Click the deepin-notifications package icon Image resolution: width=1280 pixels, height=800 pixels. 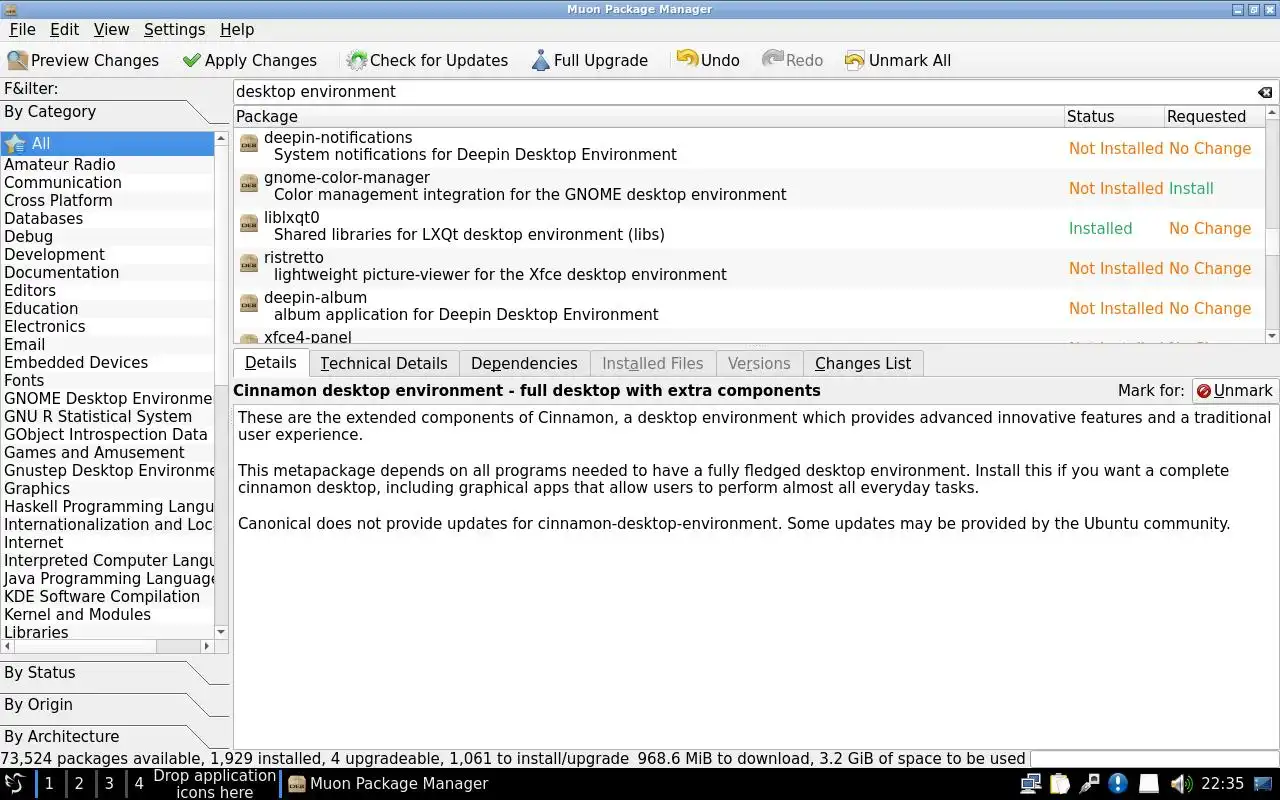(x=249, y=145)
